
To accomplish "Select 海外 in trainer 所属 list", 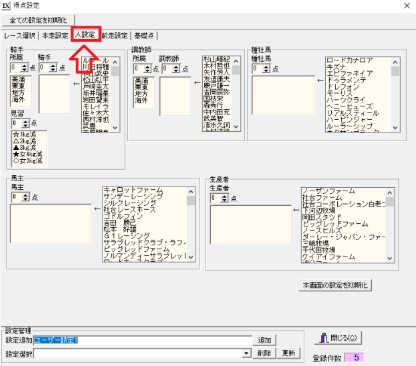I will (141, 100).
